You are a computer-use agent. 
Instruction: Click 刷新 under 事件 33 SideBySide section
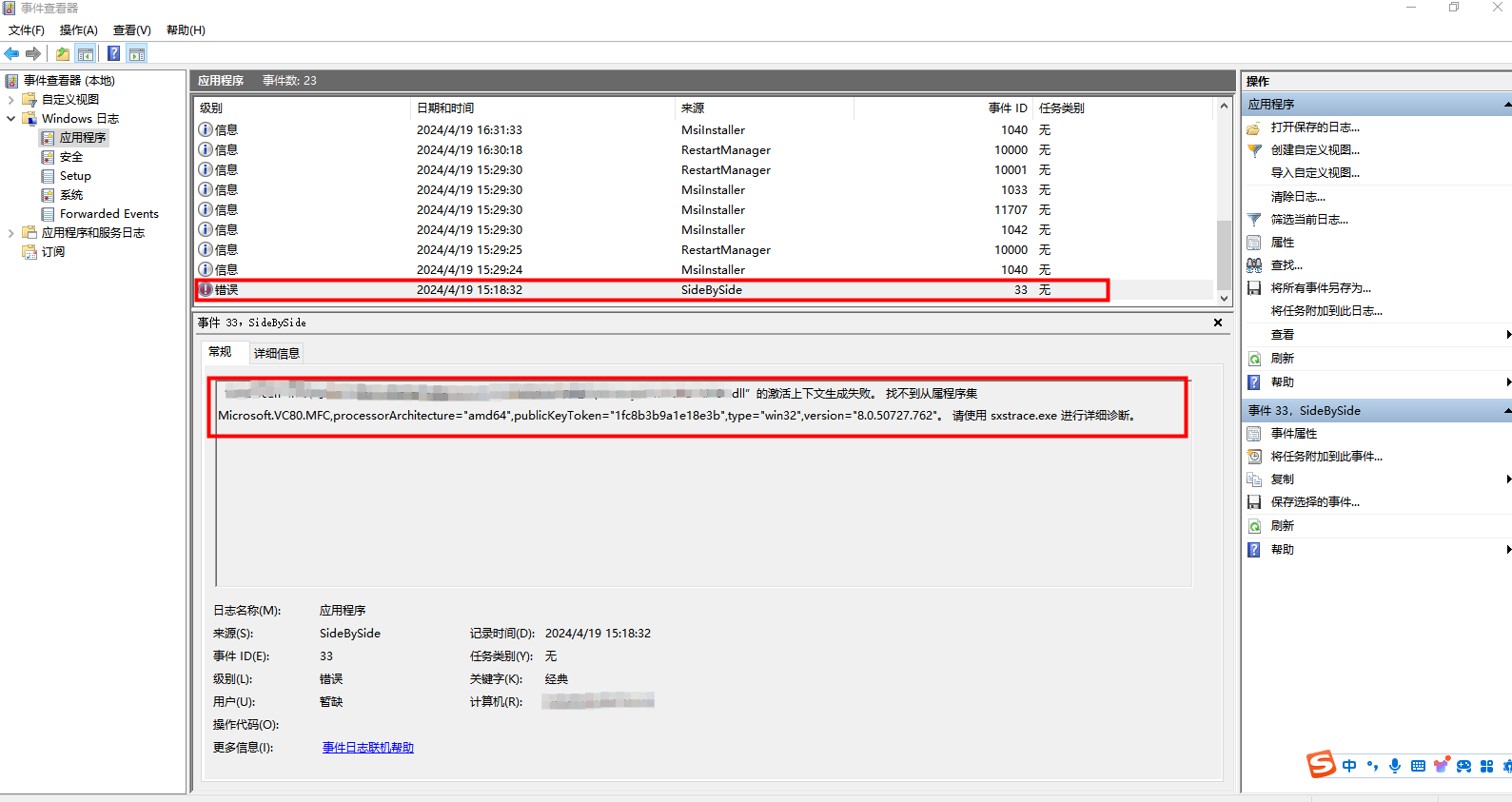pos(1283,525)
